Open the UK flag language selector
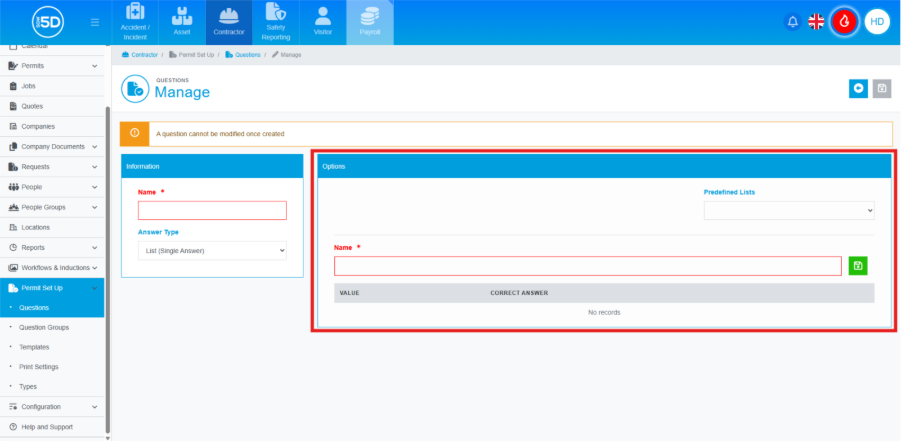 tap(817, 21)
